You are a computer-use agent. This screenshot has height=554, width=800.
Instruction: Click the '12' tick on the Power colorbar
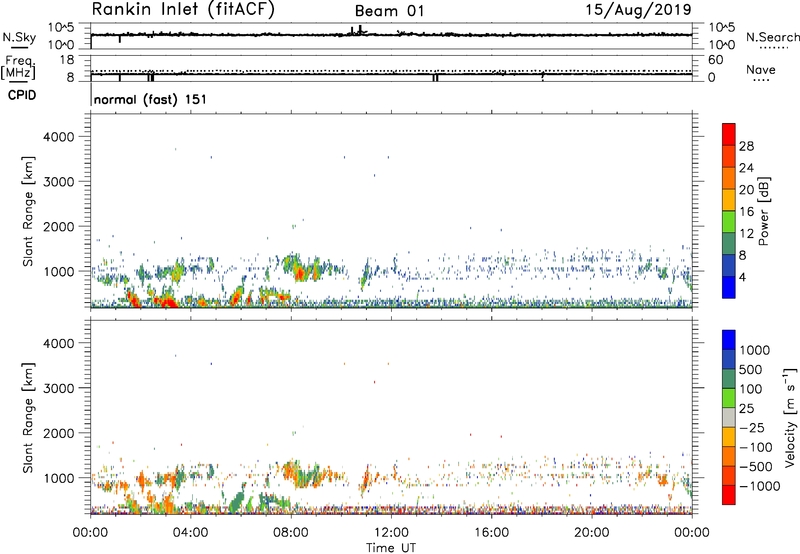coord(746,234)
